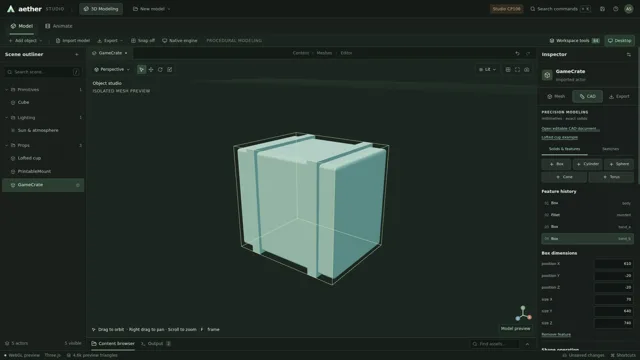Viewport: 640px width, 360px height.
Task: Collapse the Lighting group
Action: tap(7, 118)
